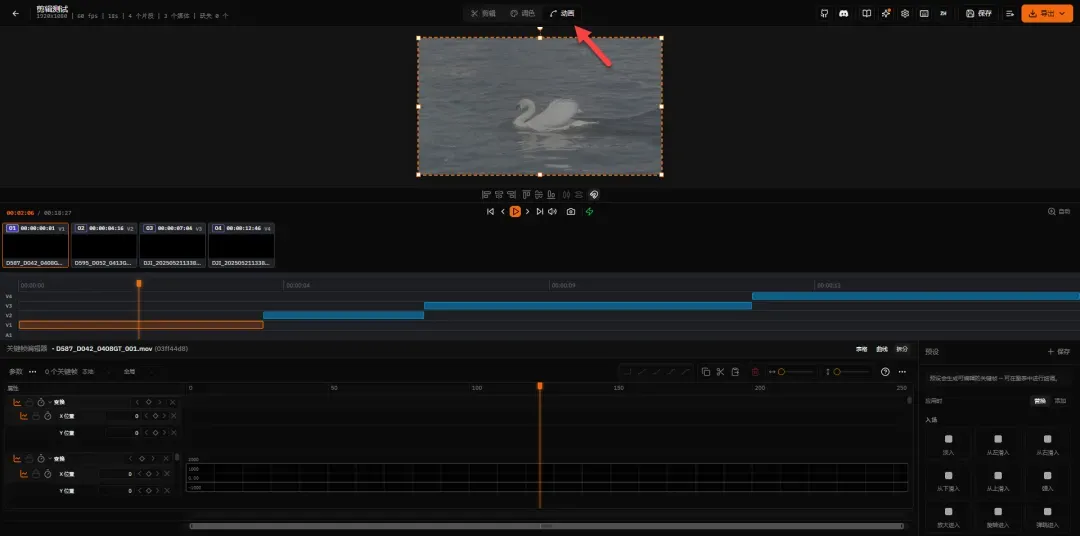The image size is (1080, 536).
Task: Align the selection to the top edge
Action: coord(527,194)
